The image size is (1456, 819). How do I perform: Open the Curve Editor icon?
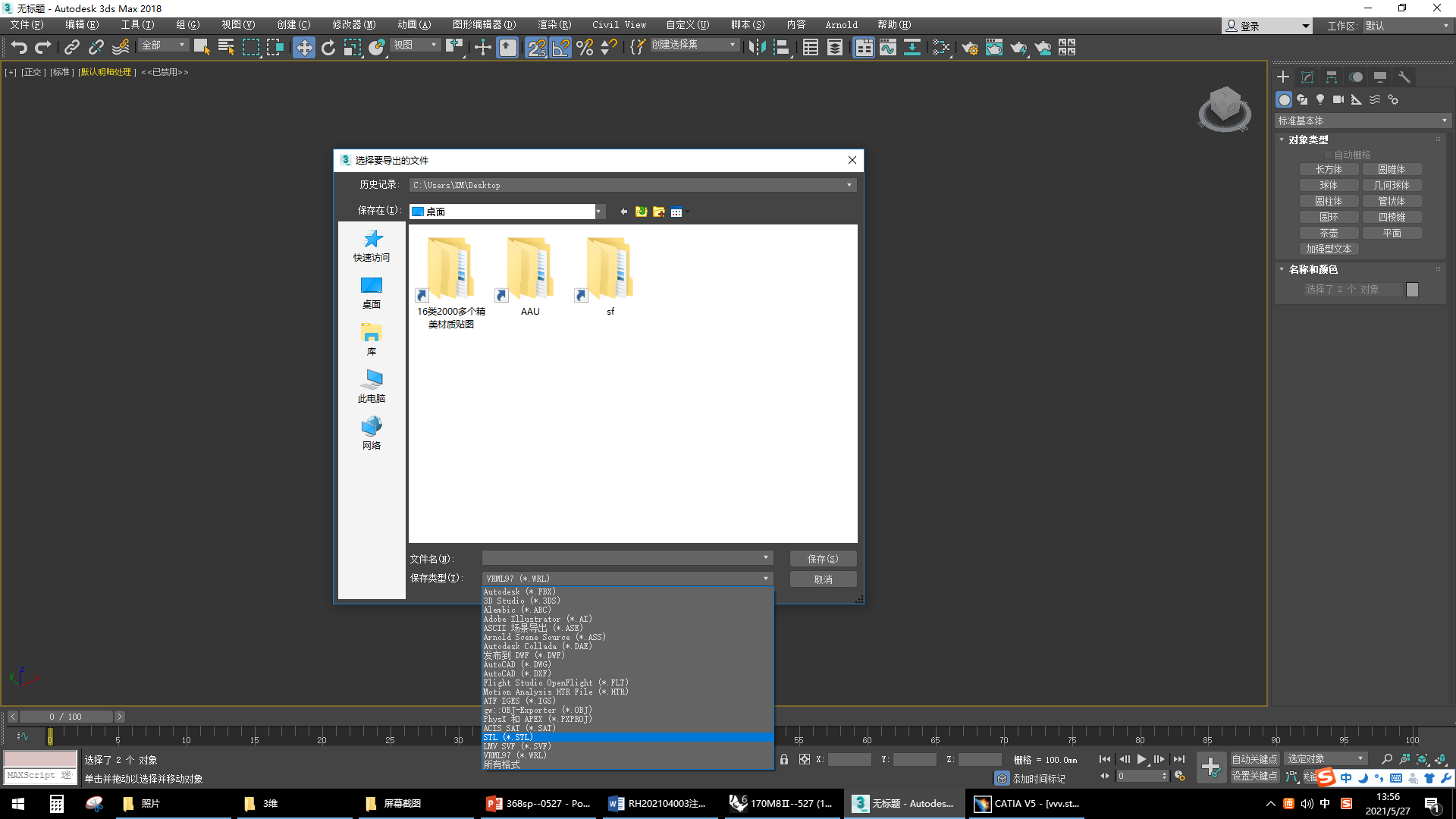888,48
